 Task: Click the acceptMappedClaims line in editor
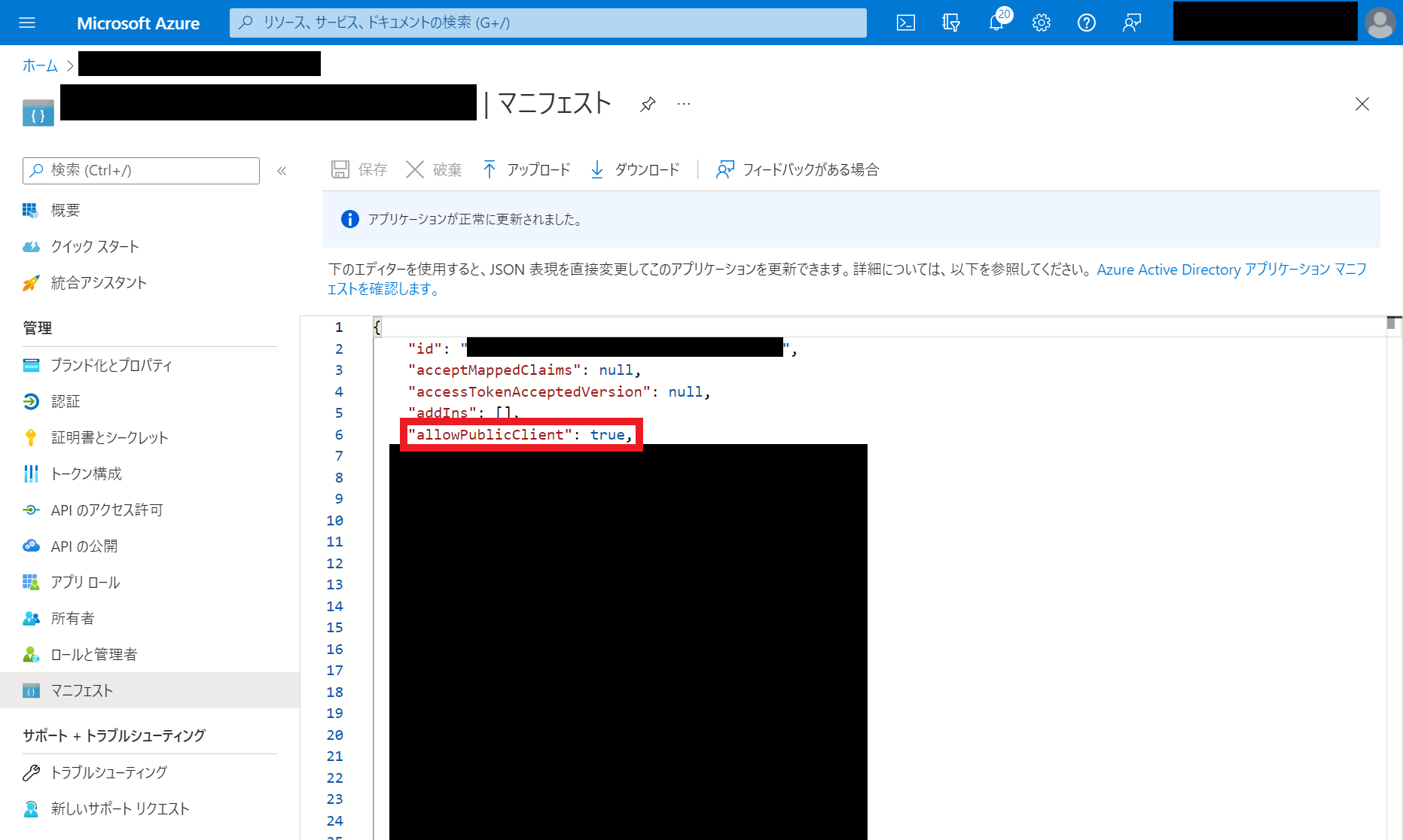point(525,370)
